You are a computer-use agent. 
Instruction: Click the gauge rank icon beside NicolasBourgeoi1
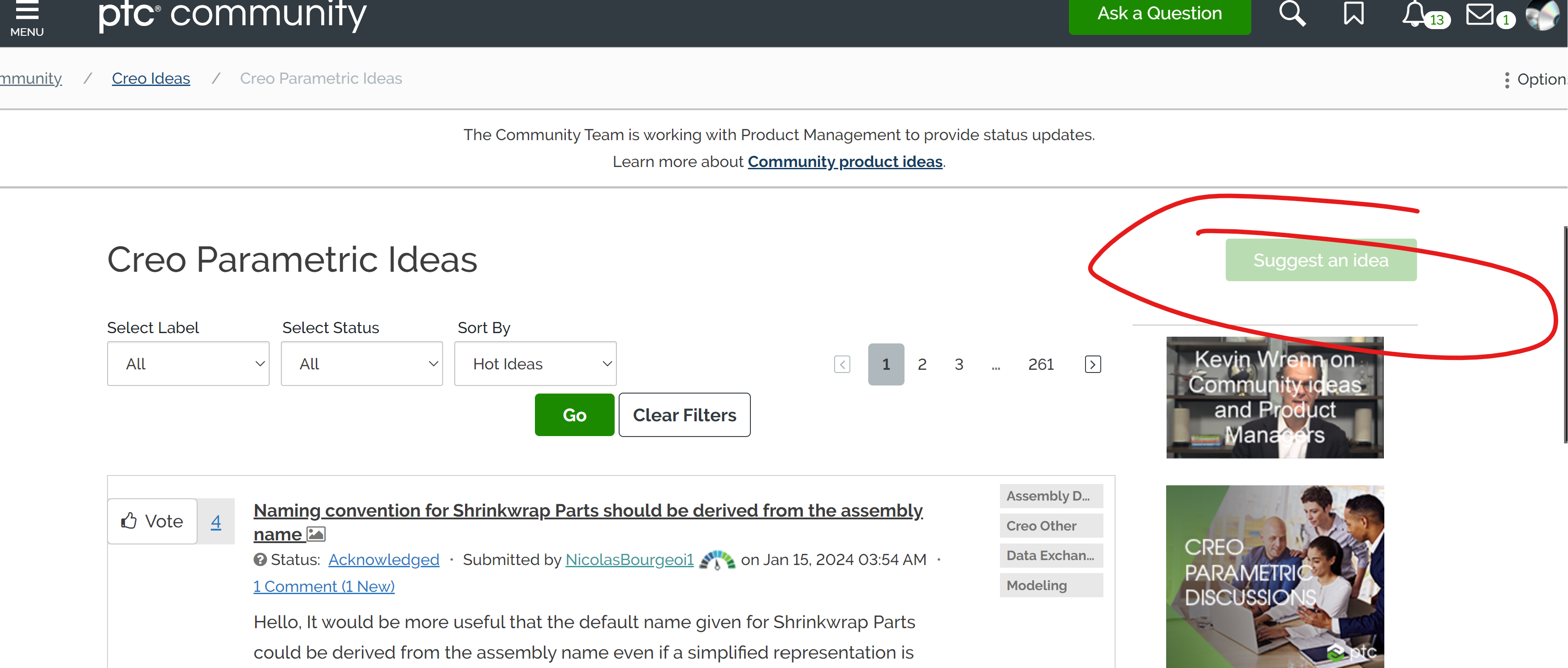pos(717,560)
